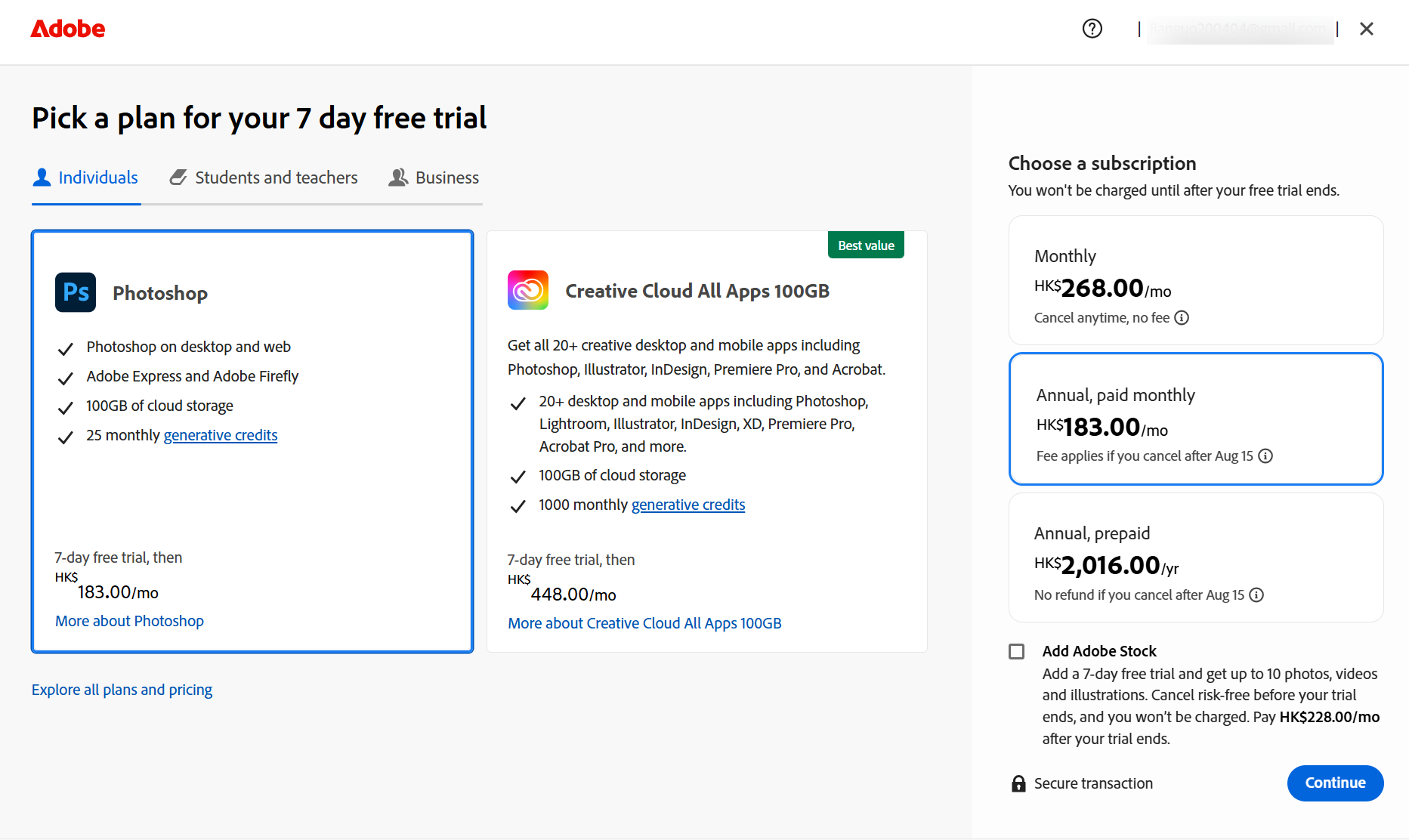This screenshot has width=1409, height=840.
Task: Click 'Secure transaction' text
Action: click(1093, 783)
